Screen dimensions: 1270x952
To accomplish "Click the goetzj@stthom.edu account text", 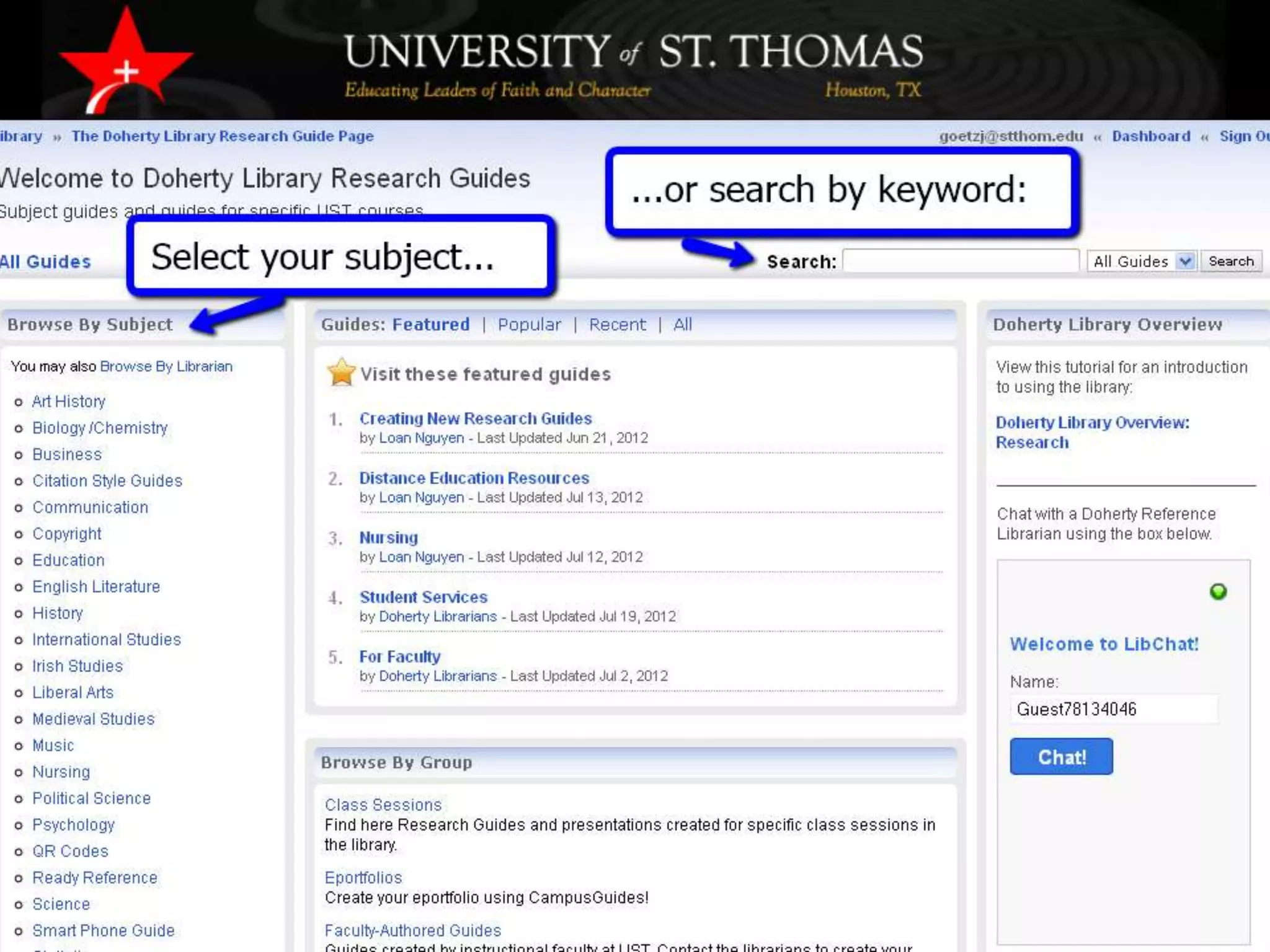I will tap(1011, 136).
